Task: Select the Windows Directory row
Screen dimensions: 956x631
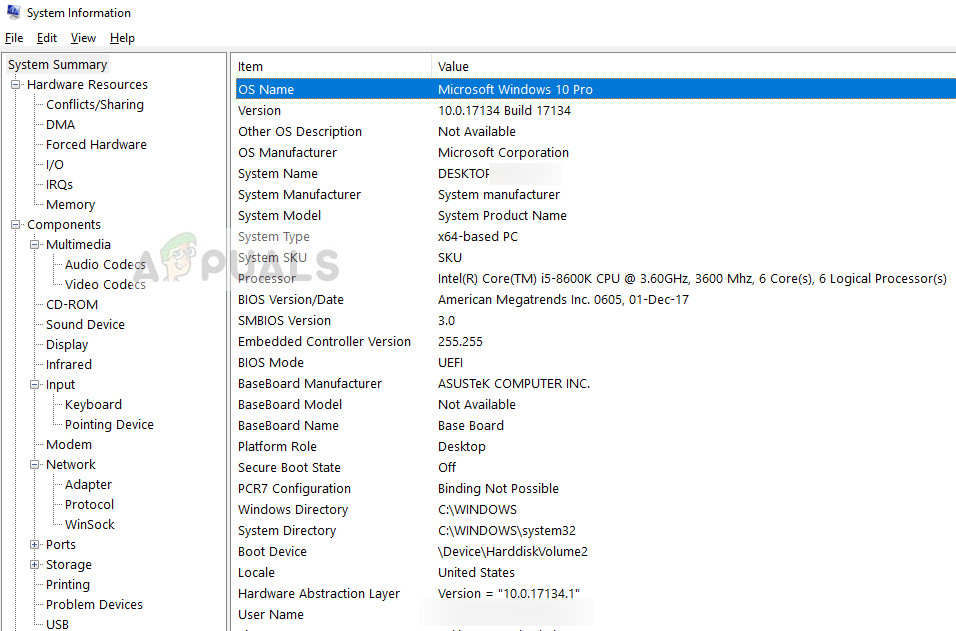Action: click(x=596, y=510)
